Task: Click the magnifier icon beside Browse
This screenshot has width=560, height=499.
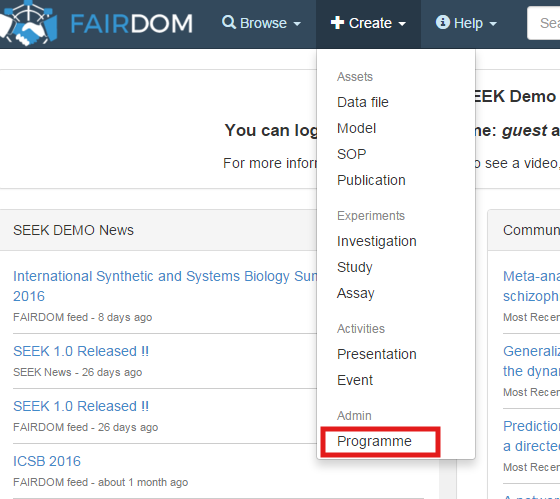Action: (x=229, y=23)
